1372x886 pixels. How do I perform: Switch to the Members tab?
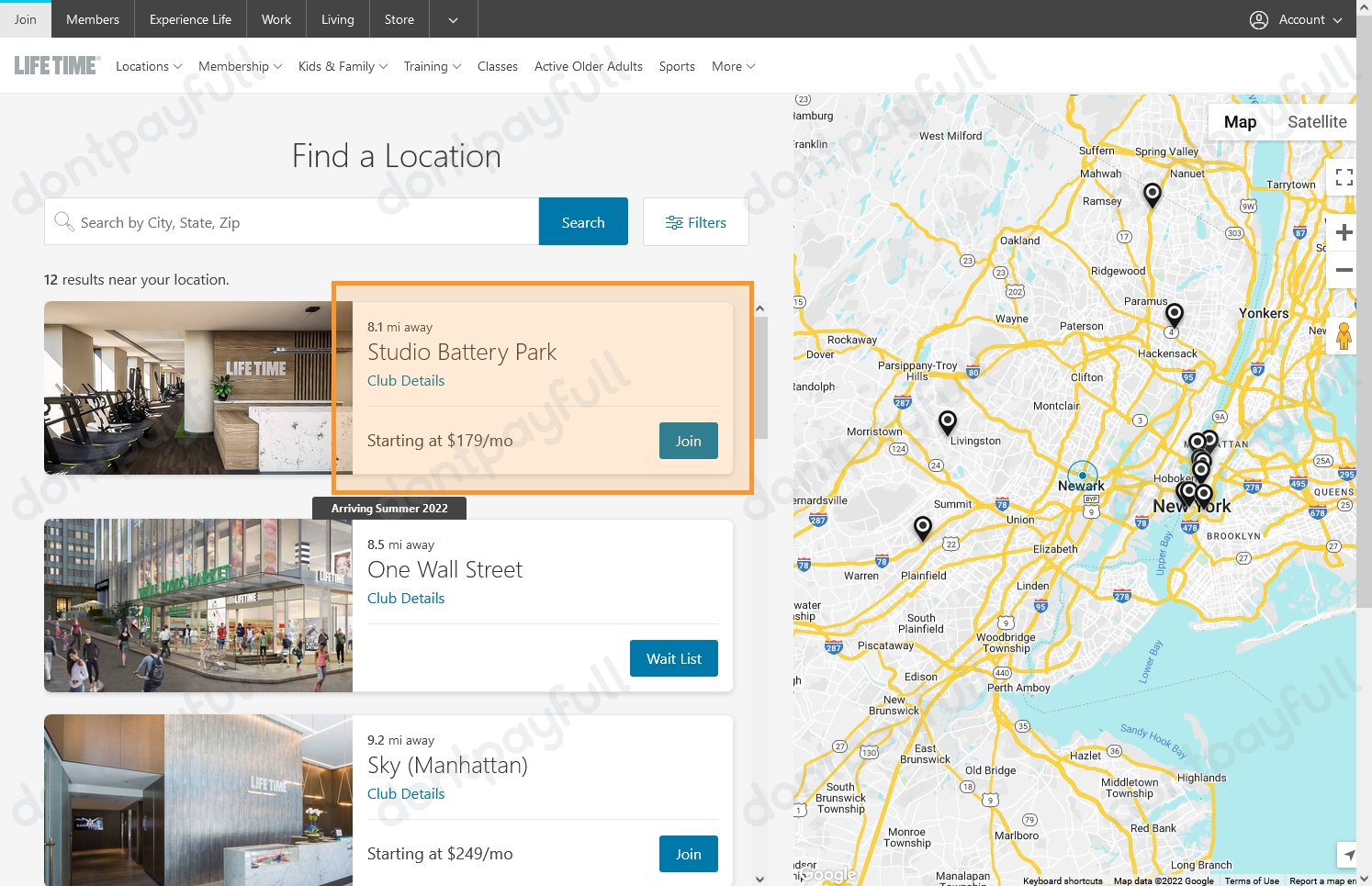click(93, 19)
